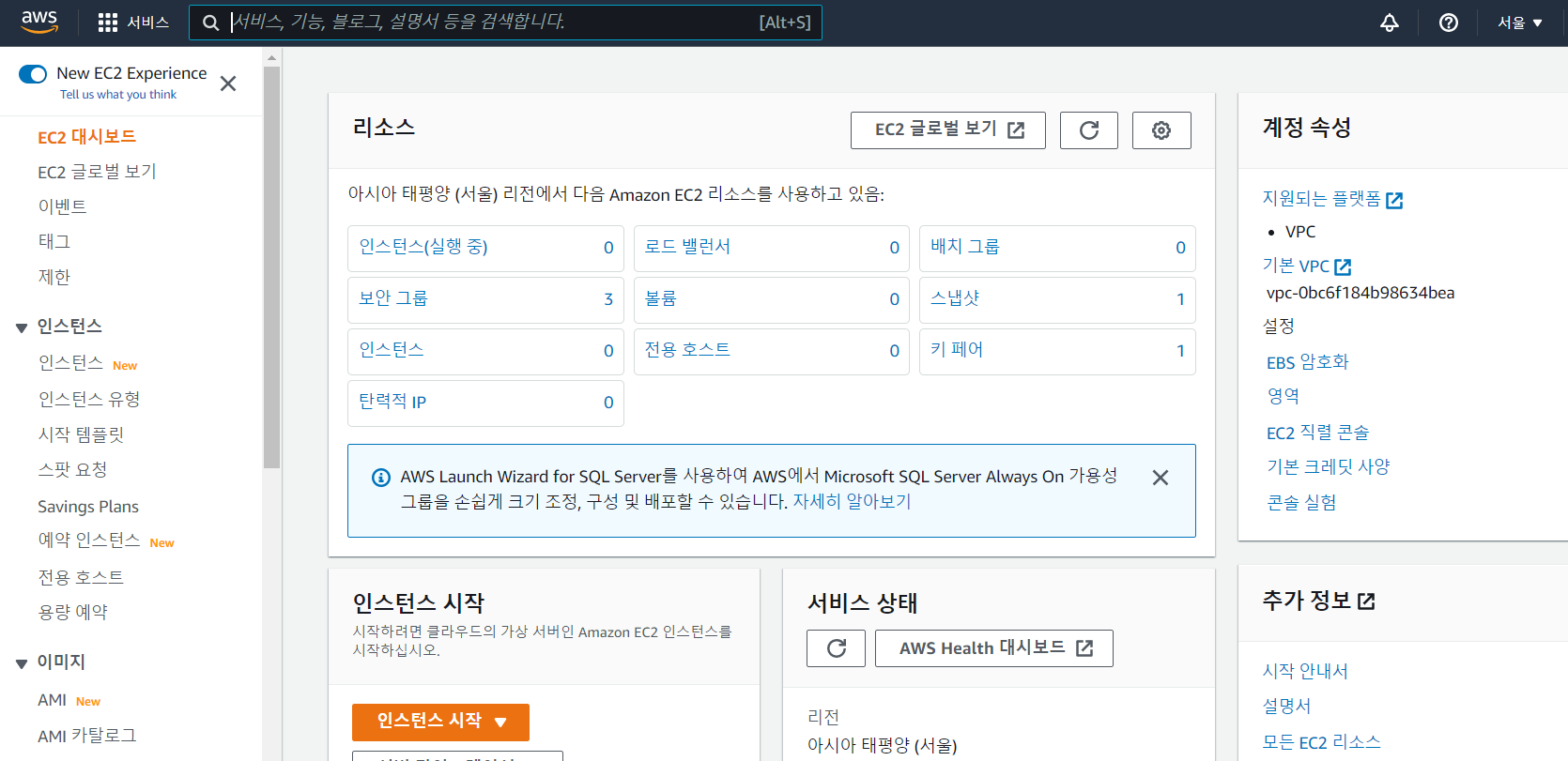Click the info icon in Launch Wizard banner
Image resolution: width=1568 pixels, height=761 pixels.
[381, 478]
